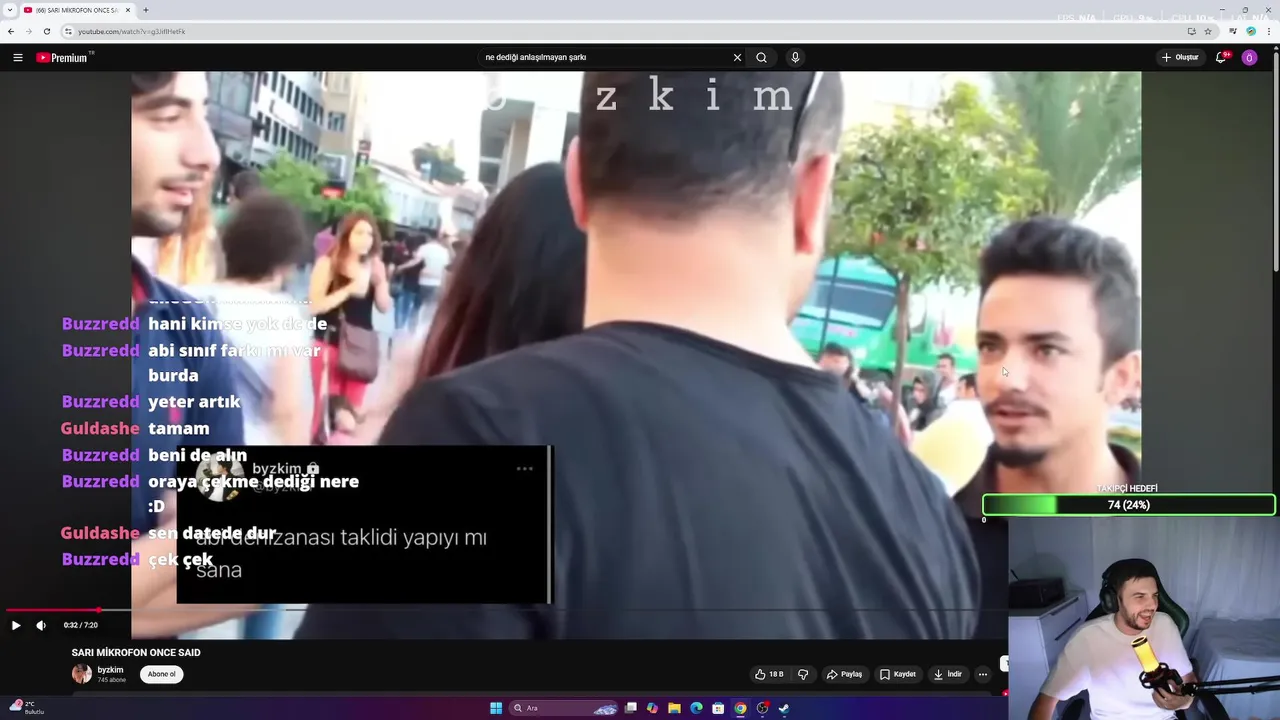The width and height of the screenshot is (1280, 720).
Task: Save video with Kaydet button
Action: [898, 674]
